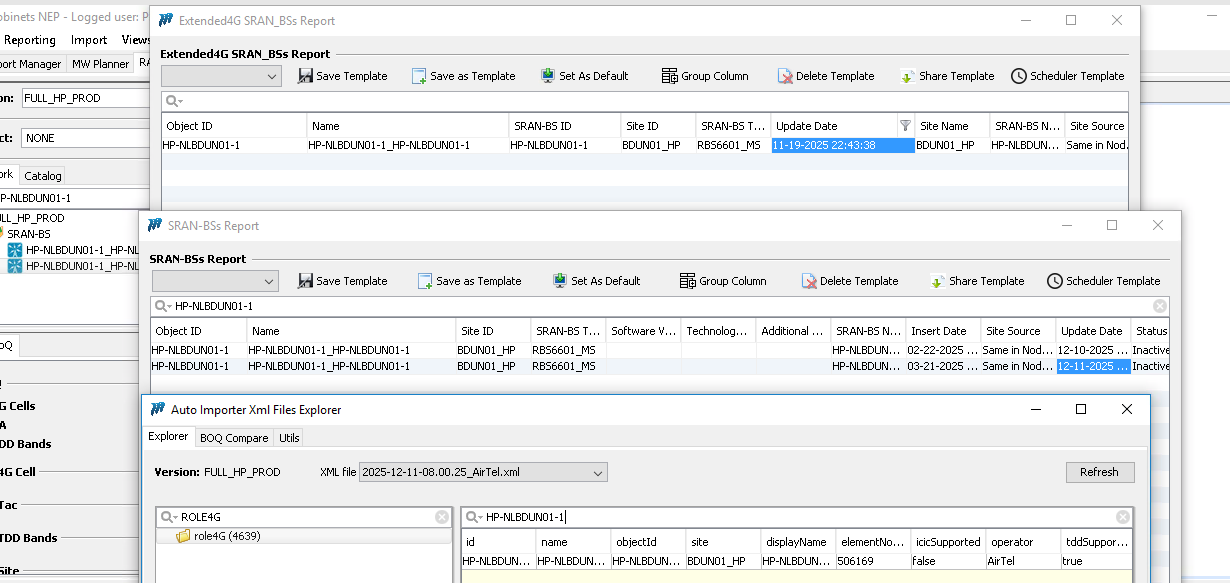1230x583 pixels.
Task: Switch to the BOQ Compare tab
Action: (234, 438)
